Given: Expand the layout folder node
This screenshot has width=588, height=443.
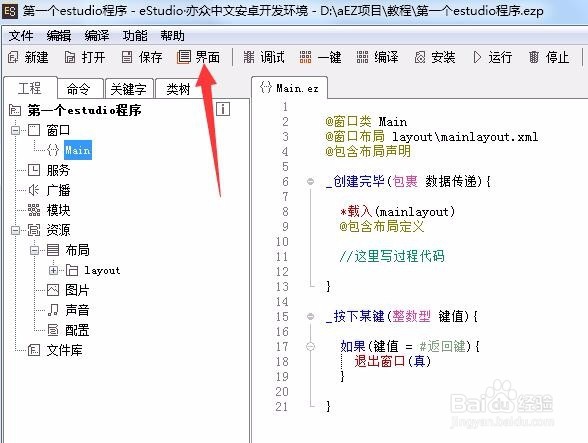Looking at the screenshot, I should 54,270.
